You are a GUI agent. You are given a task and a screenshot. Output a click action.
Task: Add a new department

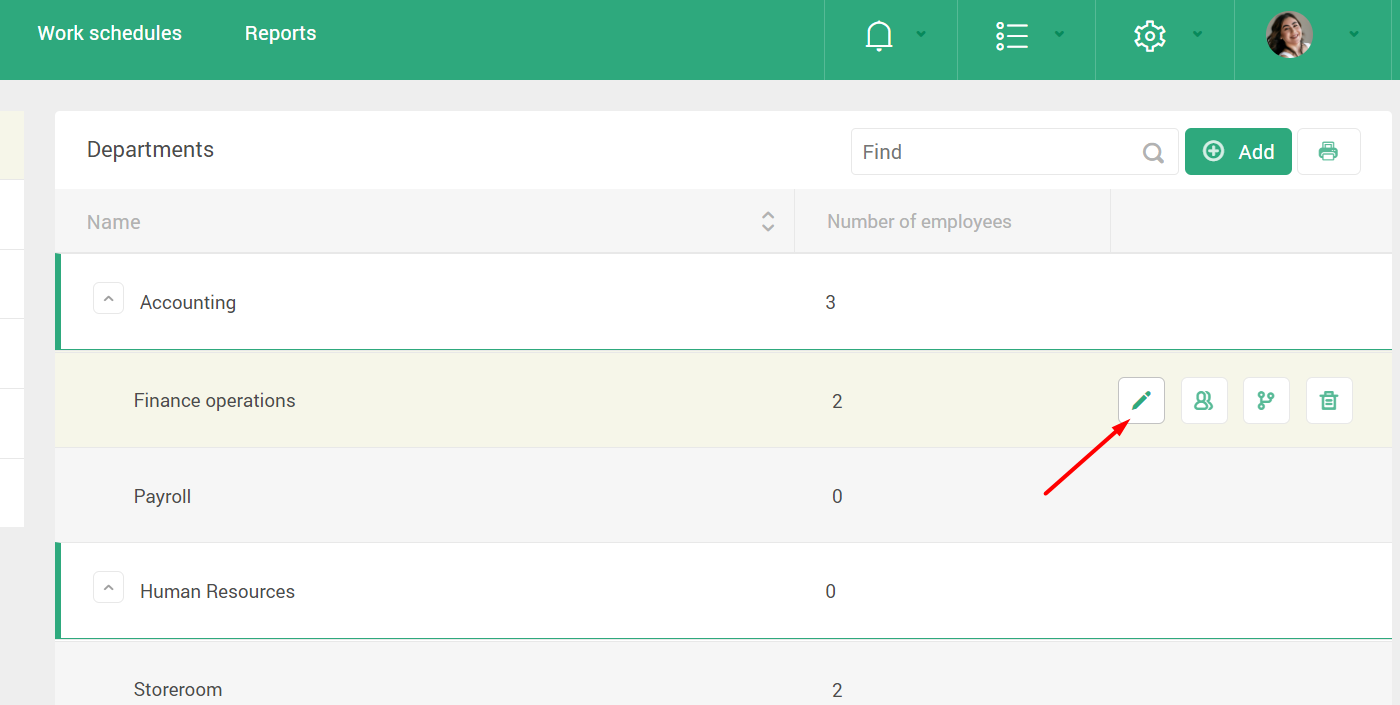coord(1238,152)
